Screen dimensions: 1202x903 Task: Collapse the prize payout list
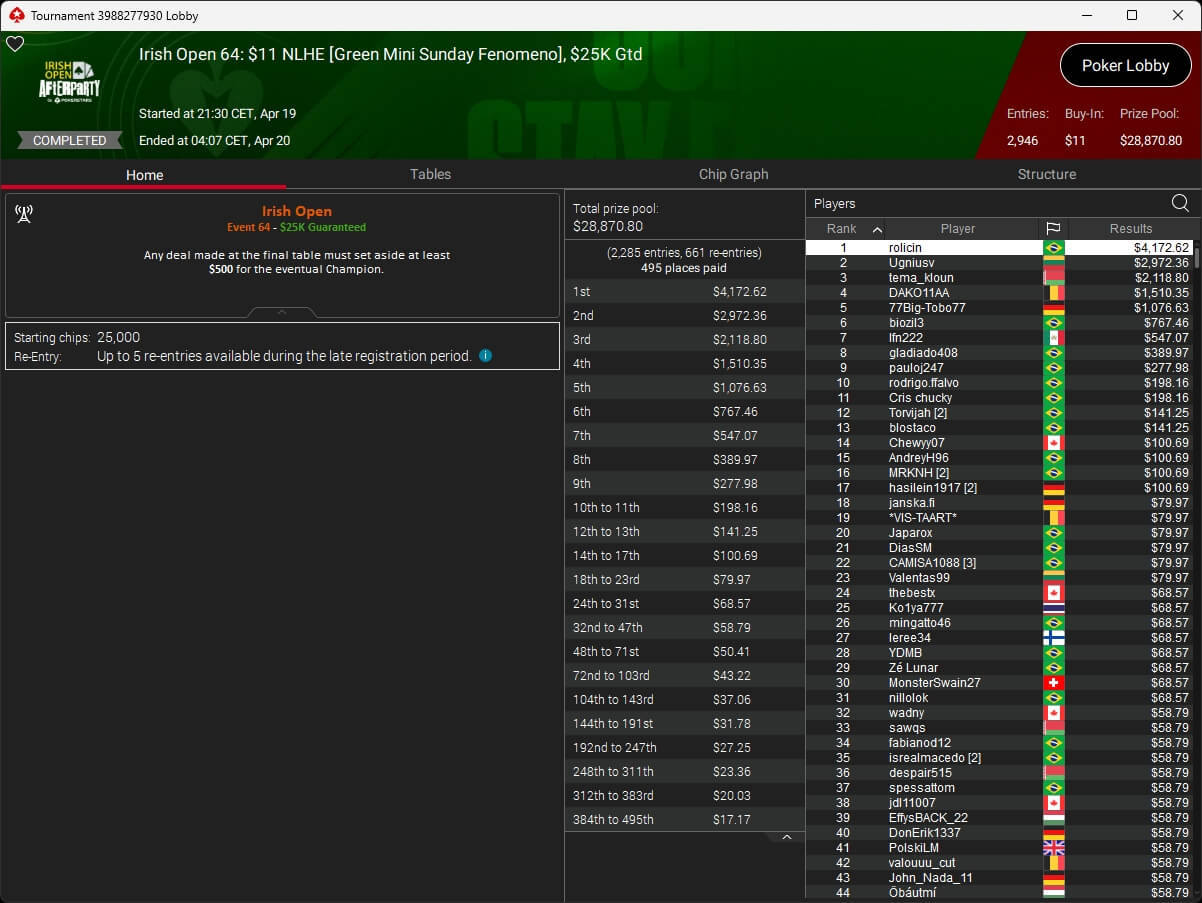[x=787, y=837]
